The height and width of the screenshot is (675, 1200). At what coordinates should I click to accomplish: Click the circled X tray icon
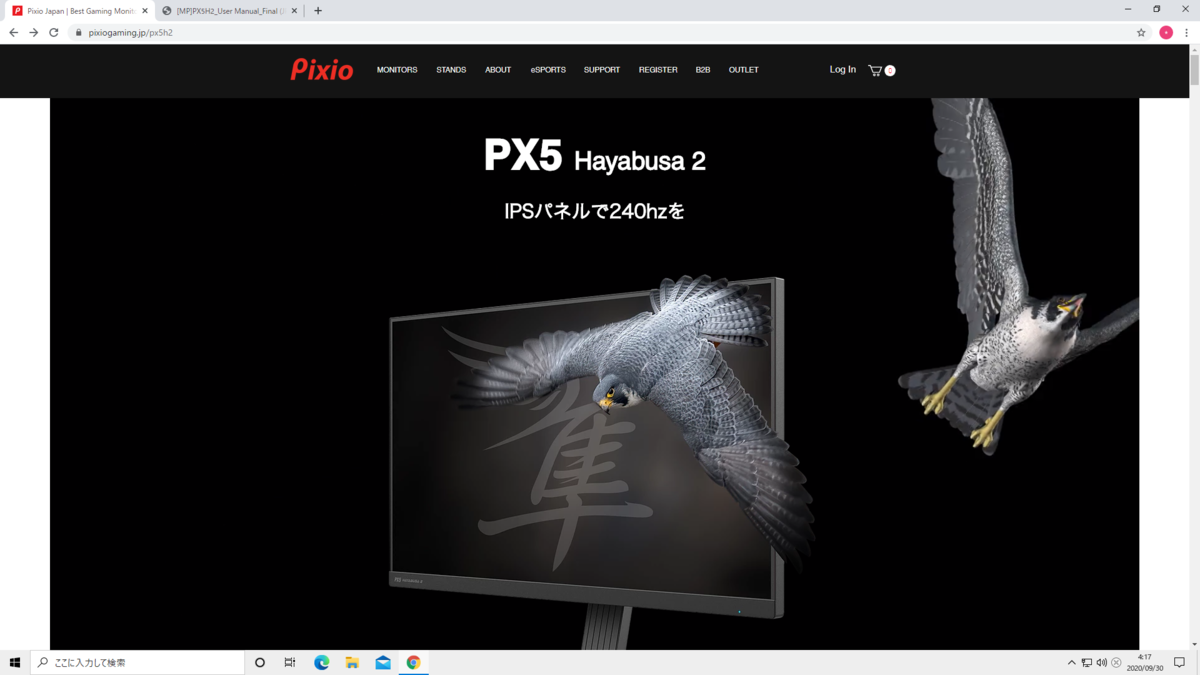tap(1116, 662)
